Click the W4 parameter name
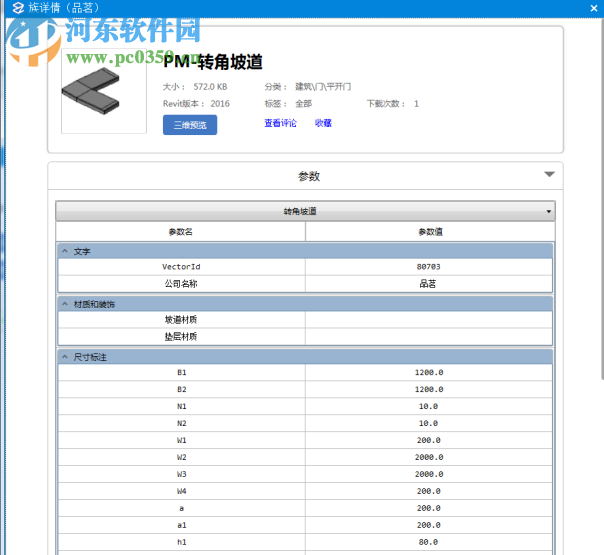604x555 pixels. 182,491
